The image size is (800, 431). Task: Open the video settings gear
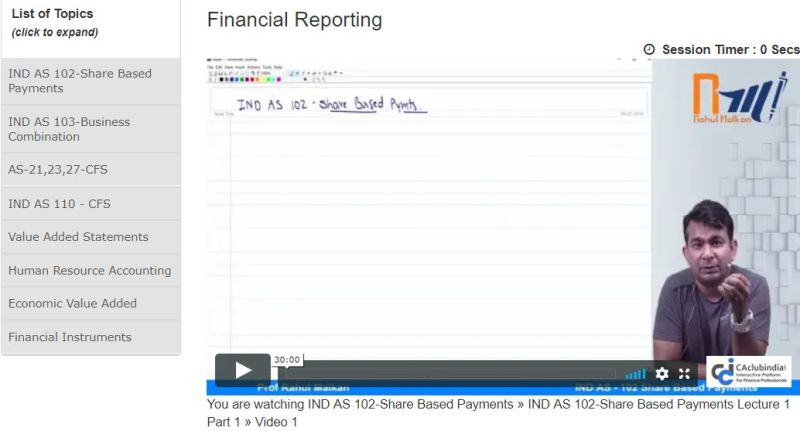coord(661,374)
